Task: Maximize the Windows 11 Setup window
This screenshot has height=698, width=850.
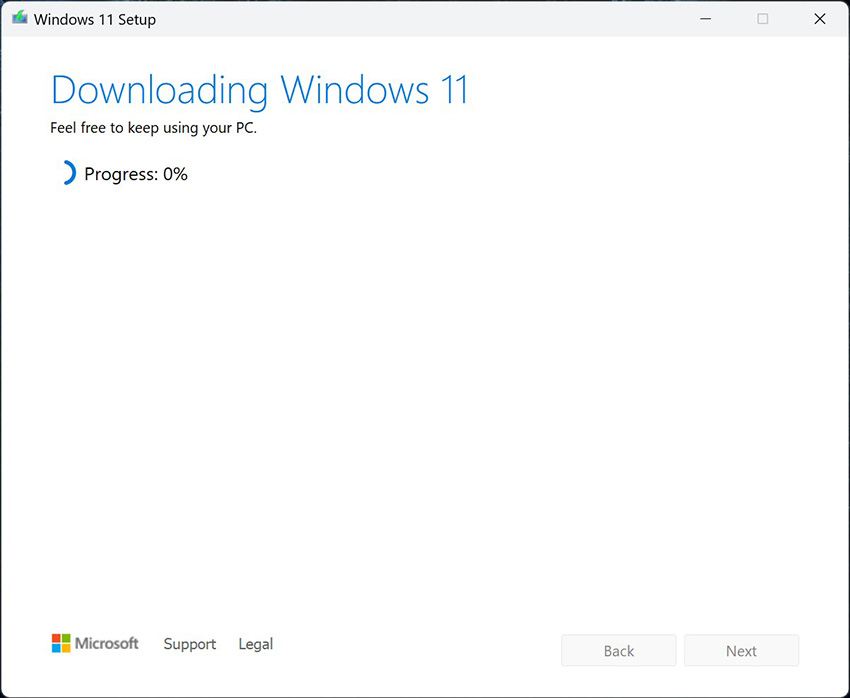Action: pyautogui.click(x=763, y=19)
